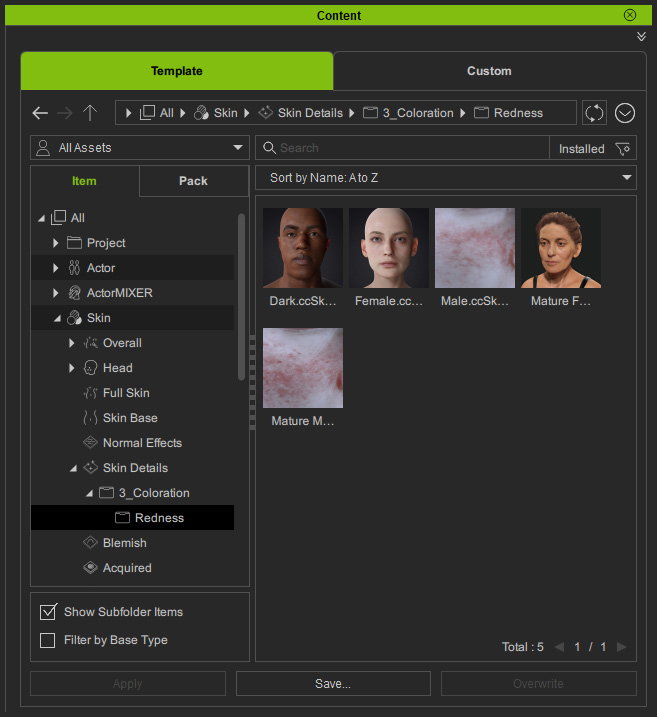Open the Sort by Name dropdown
The height and width of the screenshot is (717, 657).
tap(445, 178)
